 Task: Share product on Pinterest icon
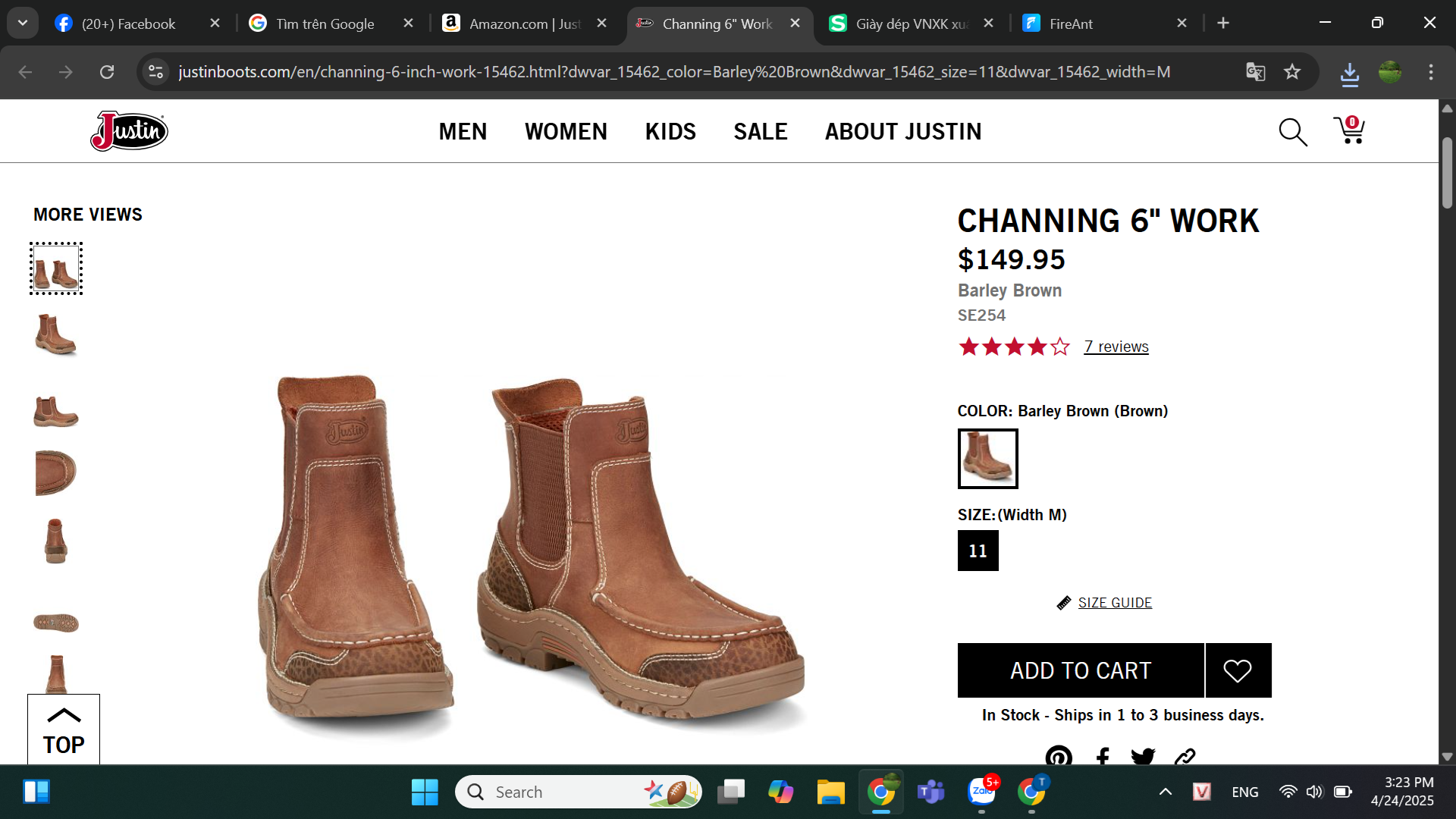coord(1059,756)
